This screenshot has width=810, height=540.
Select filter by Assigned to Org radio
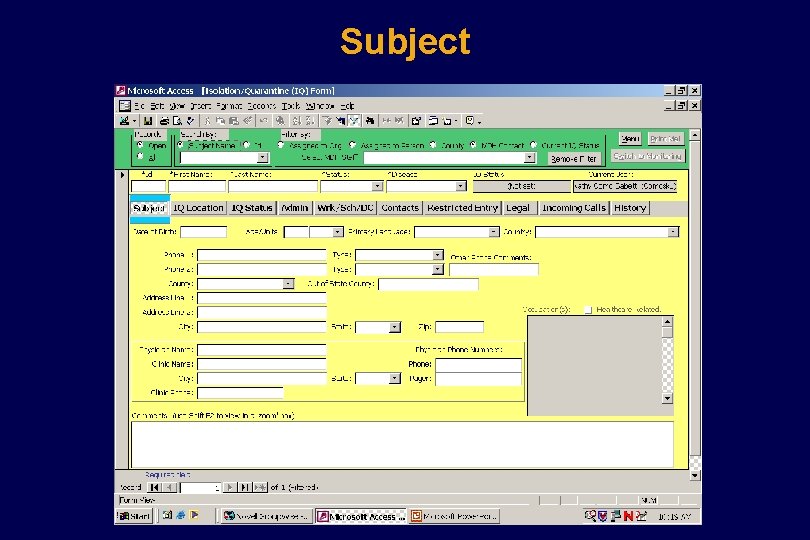(281, 145)
